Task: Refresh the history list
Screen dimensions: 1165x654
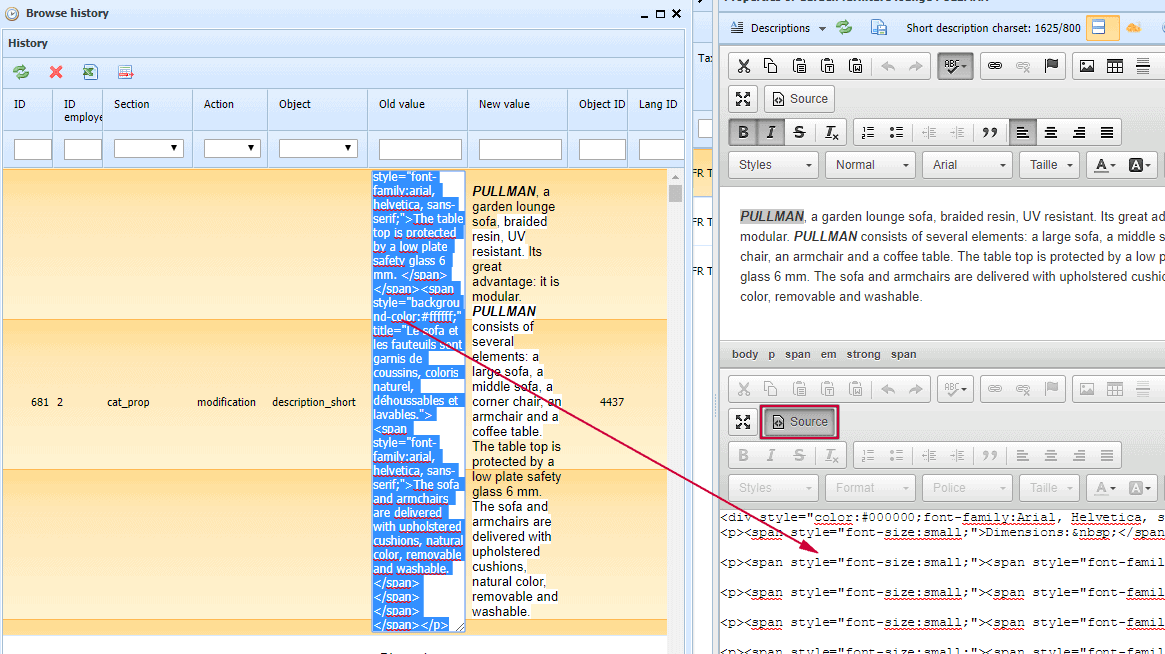Action: [x=21, y=72]
